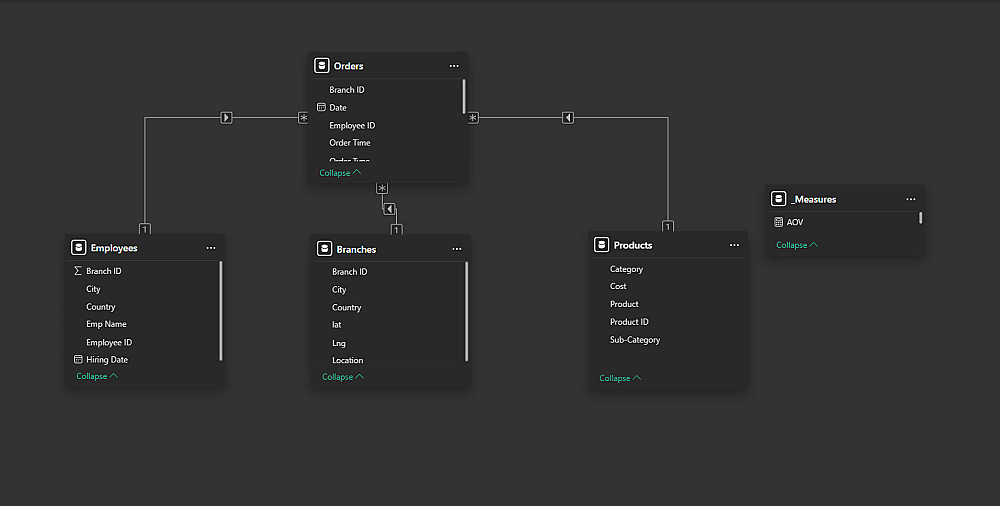
Task: Select the Sub-Category field in Products
Action: (635, 340)
